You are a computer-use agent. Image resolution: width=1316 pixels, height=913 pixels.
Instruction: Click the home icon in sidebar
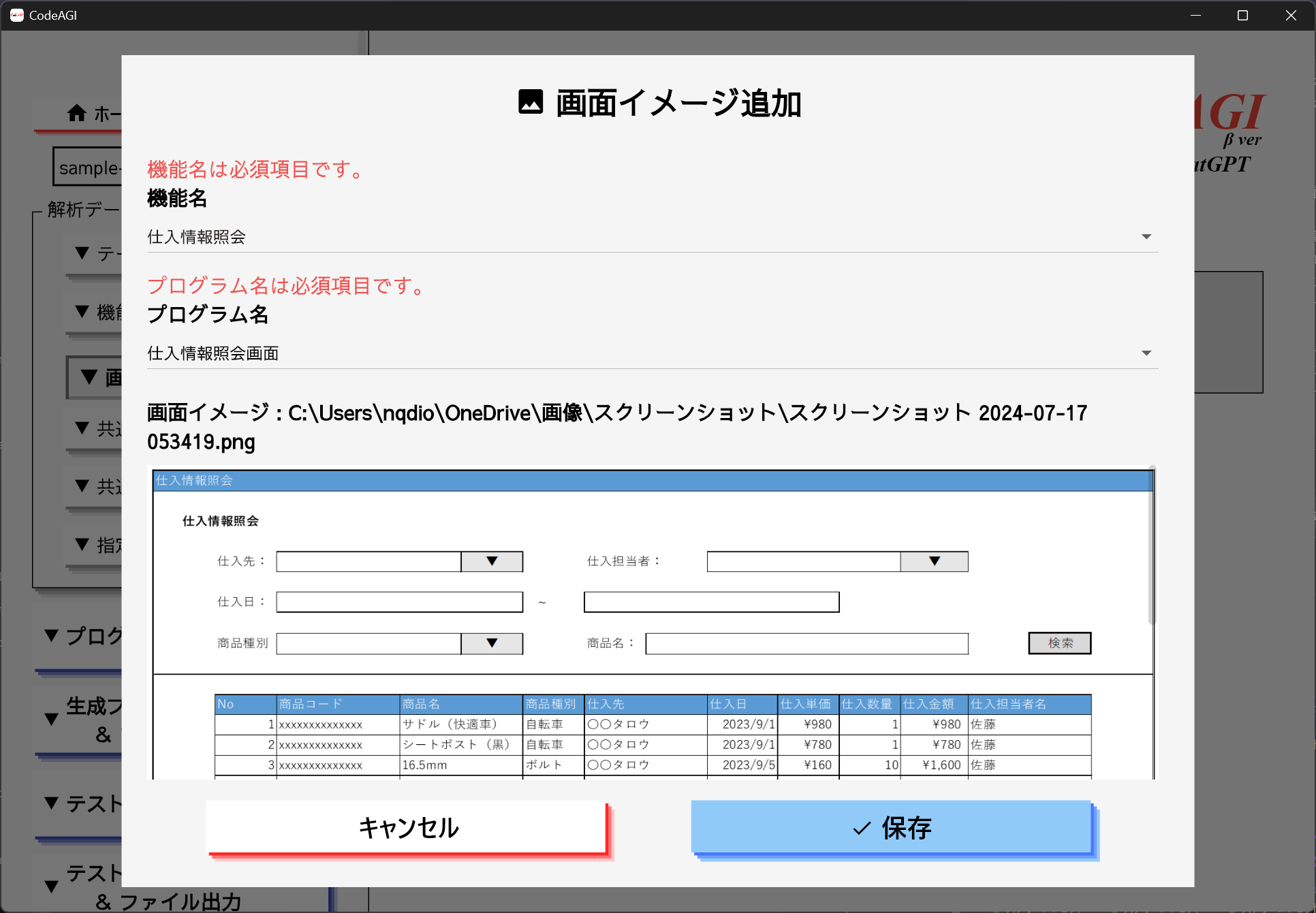coord(77,113)
